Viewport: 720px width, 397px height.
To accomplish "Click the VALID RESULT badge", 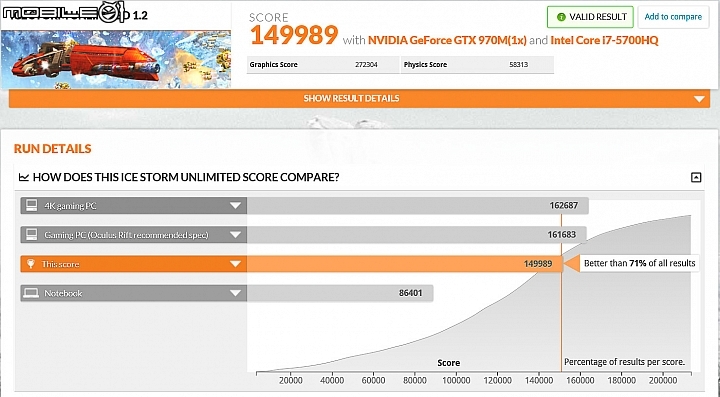I will [590, 17].
